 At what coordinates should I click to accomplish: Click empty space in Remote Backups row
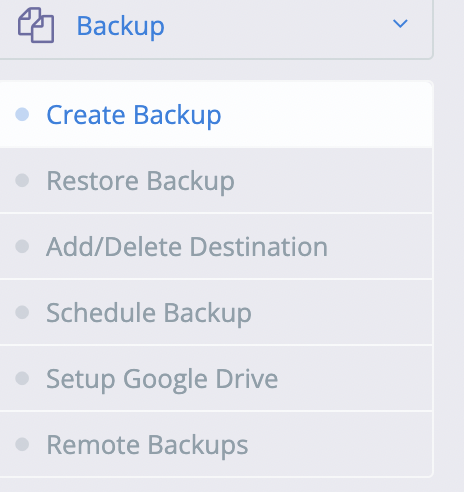[x=340, y=444]
